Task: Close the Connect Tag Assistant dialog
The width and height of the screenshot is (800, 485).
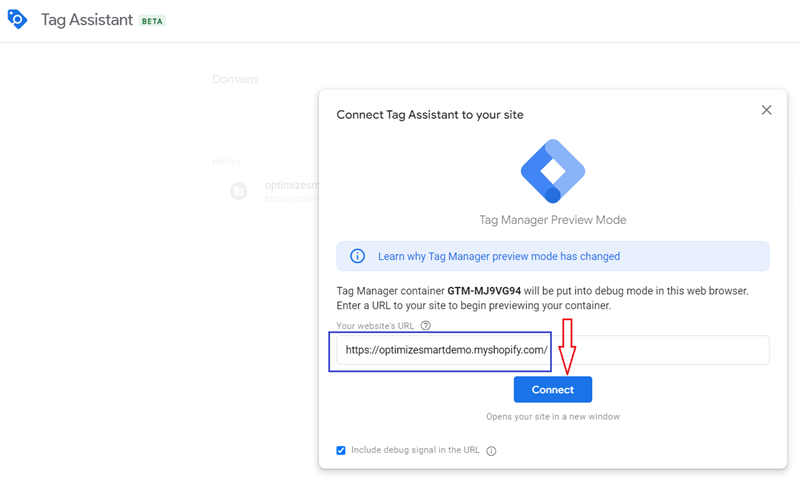Action: [766, 110]
